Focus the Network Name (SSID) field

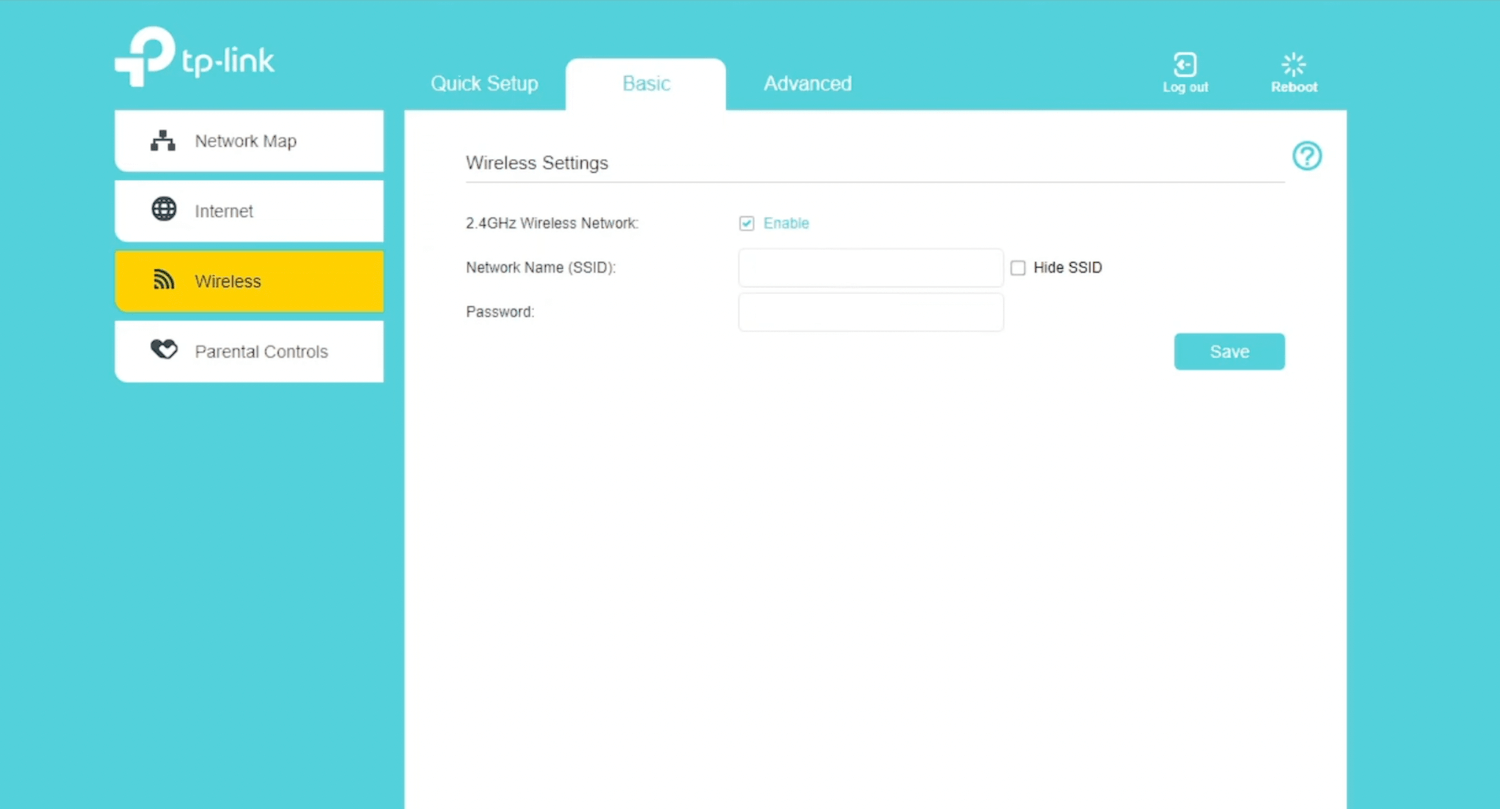(x=870, y=268)
